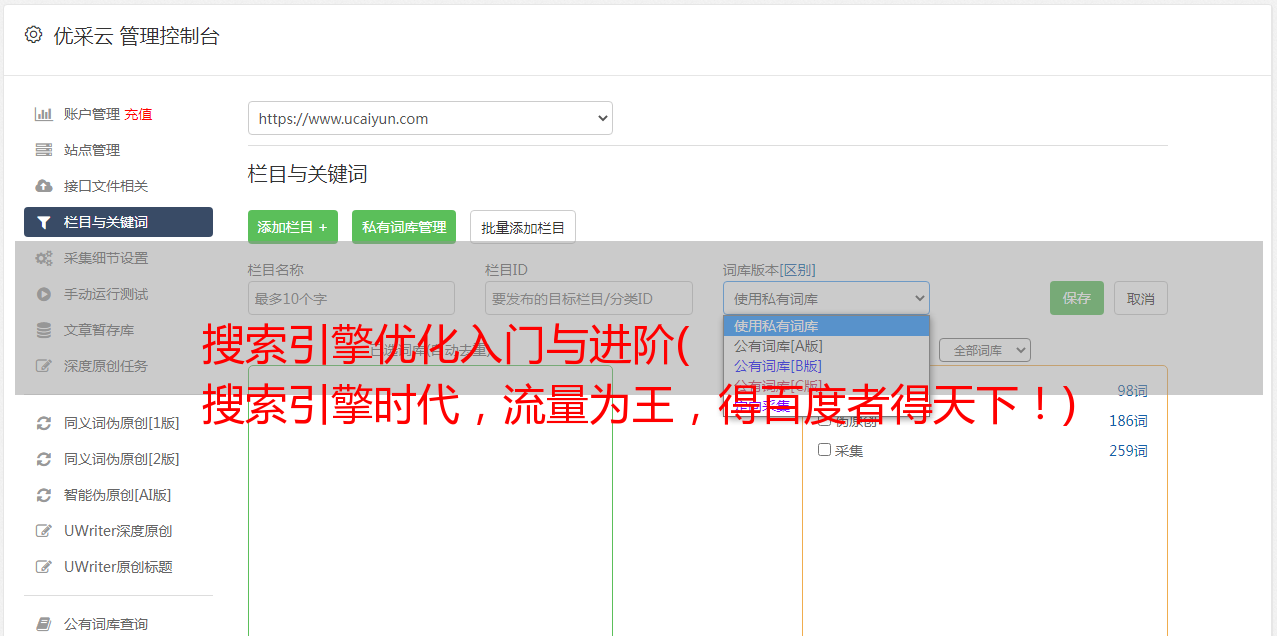Viewport: 1277px width, 636px height.
Task: Click the 栏目与关键词 page heading
Action: point(308,174)
